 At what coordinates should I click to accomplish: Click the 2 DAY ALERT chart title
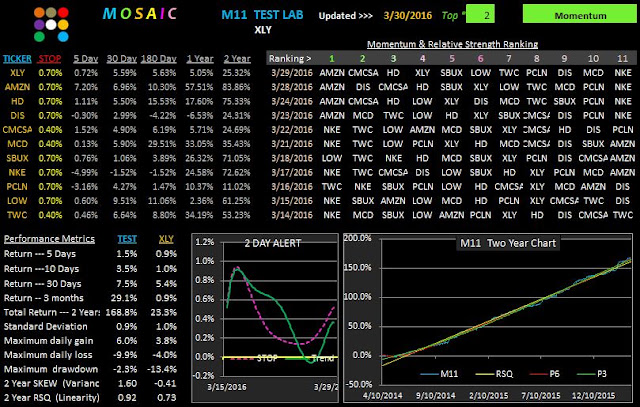click(x=273, y=243)
